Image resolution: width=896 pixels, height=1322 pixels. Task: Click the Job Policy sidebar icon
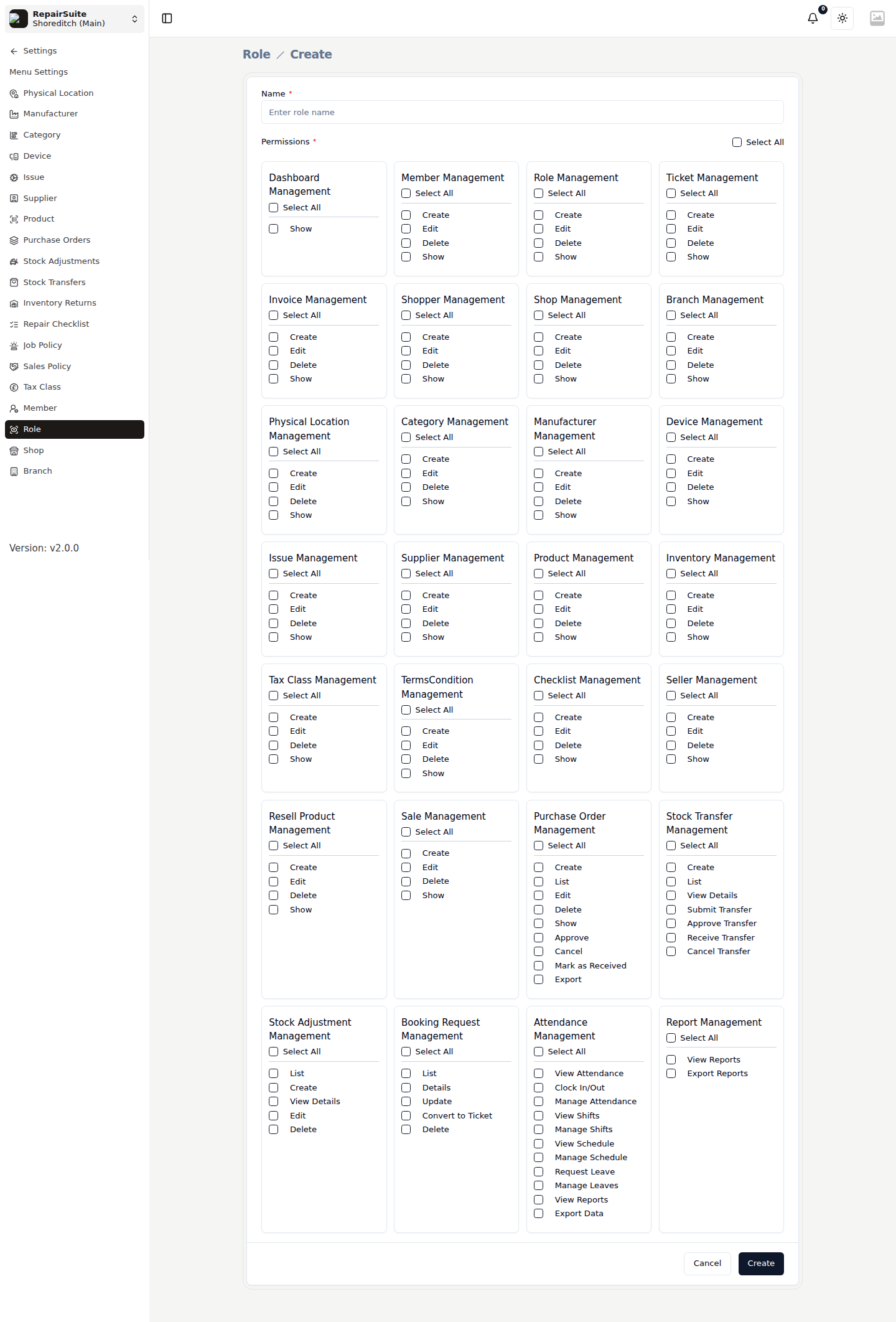click(x=14, y=345)
